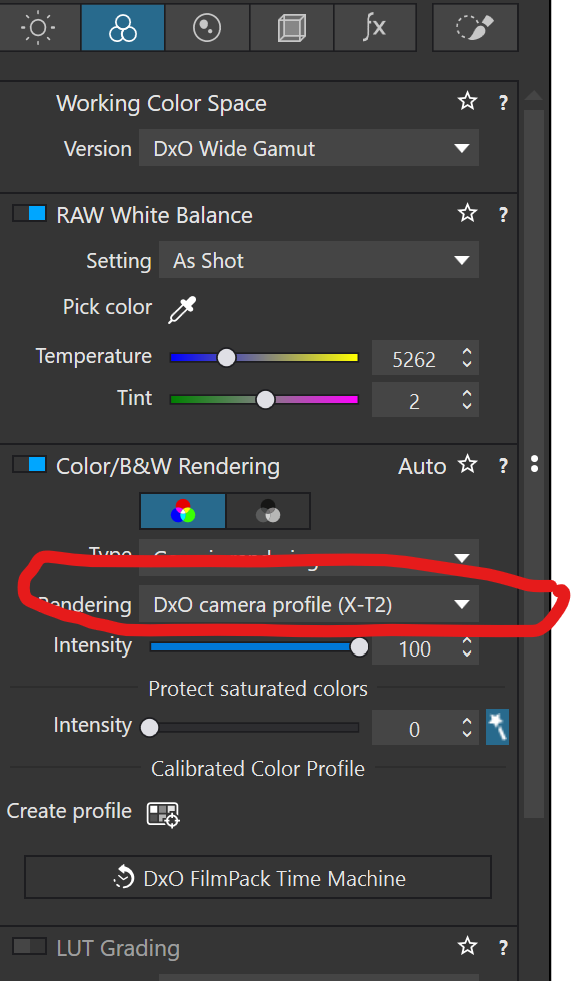Click Auto in Color/B&W Rendering header
This screenshot has width=573, height=981.
tap(422, 466)
